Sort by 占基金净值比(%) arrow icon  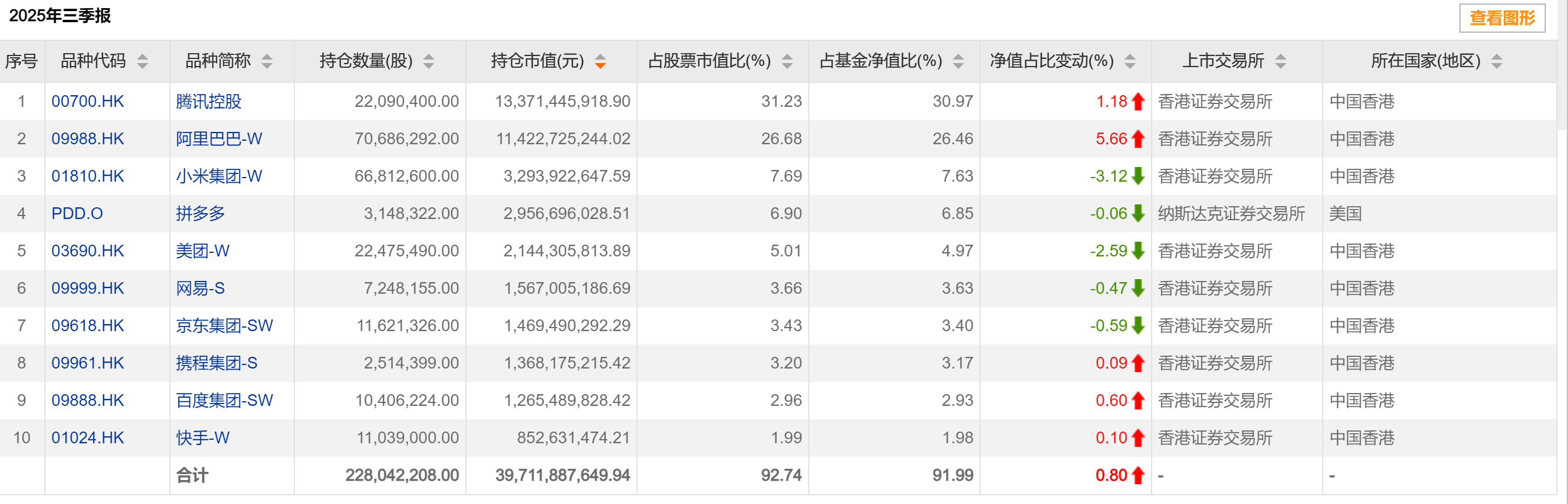[x=958, y=61]
